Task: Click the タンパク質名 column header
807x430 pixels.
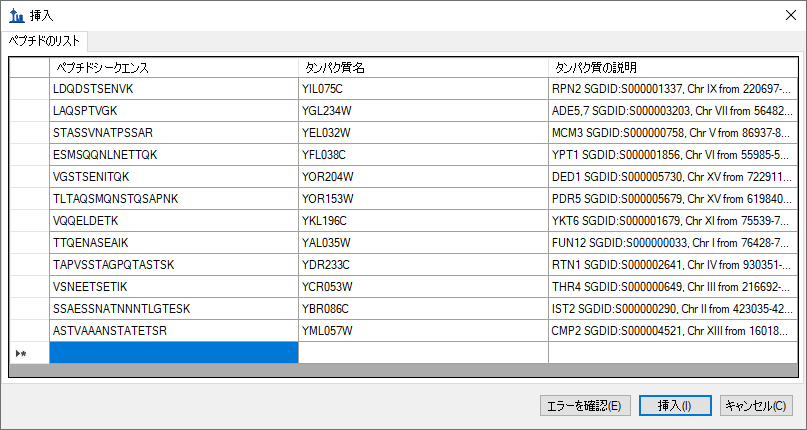Action: [x=423, y=67]
